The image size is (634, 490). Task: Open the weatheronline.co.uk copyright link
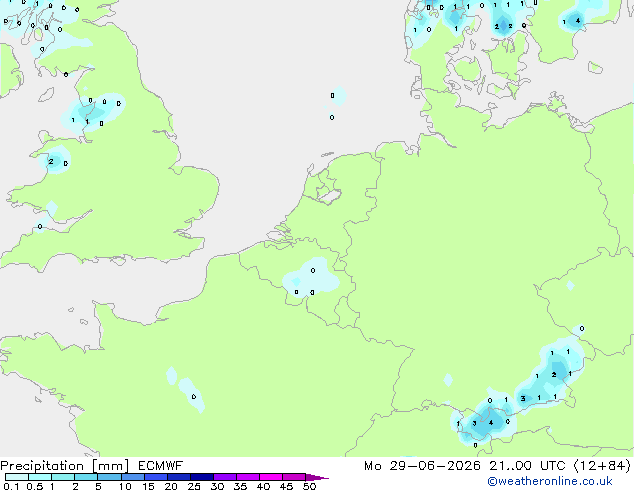coord(549,481)
